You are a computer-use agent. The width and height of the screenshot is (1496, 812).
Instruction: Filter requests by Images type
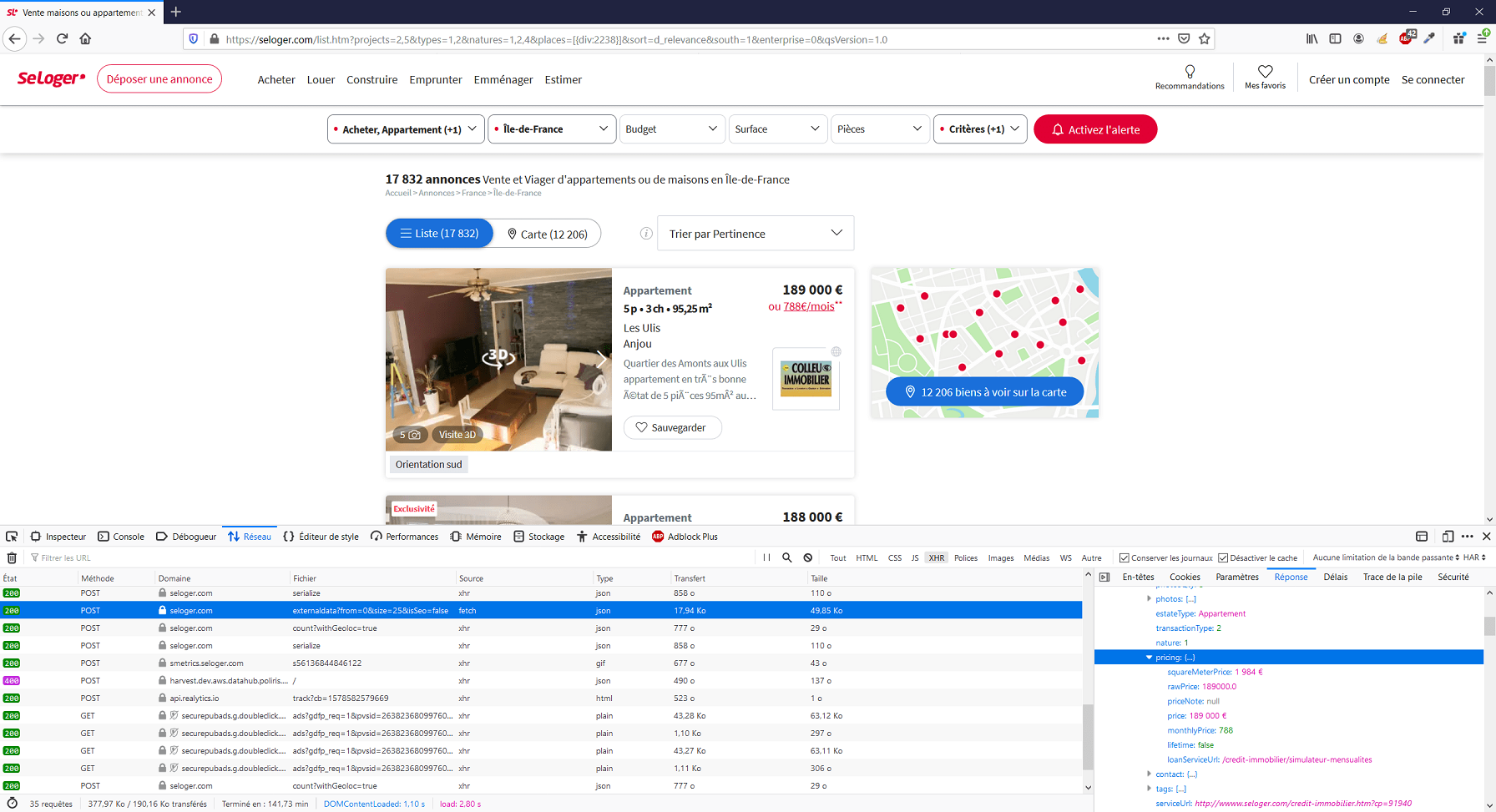tap(1001, 557)
